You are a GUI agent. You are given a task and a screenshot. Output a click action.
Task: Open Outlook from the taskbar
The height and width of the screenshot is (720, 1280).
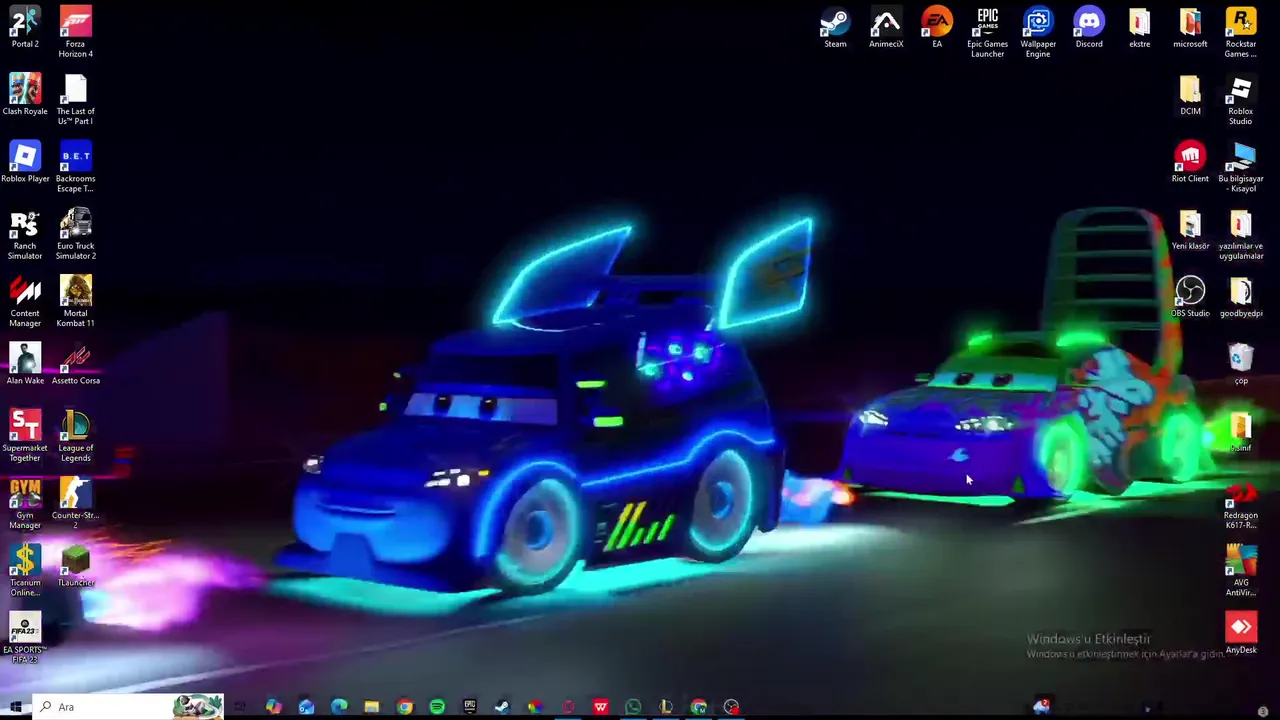click(306, 707)
